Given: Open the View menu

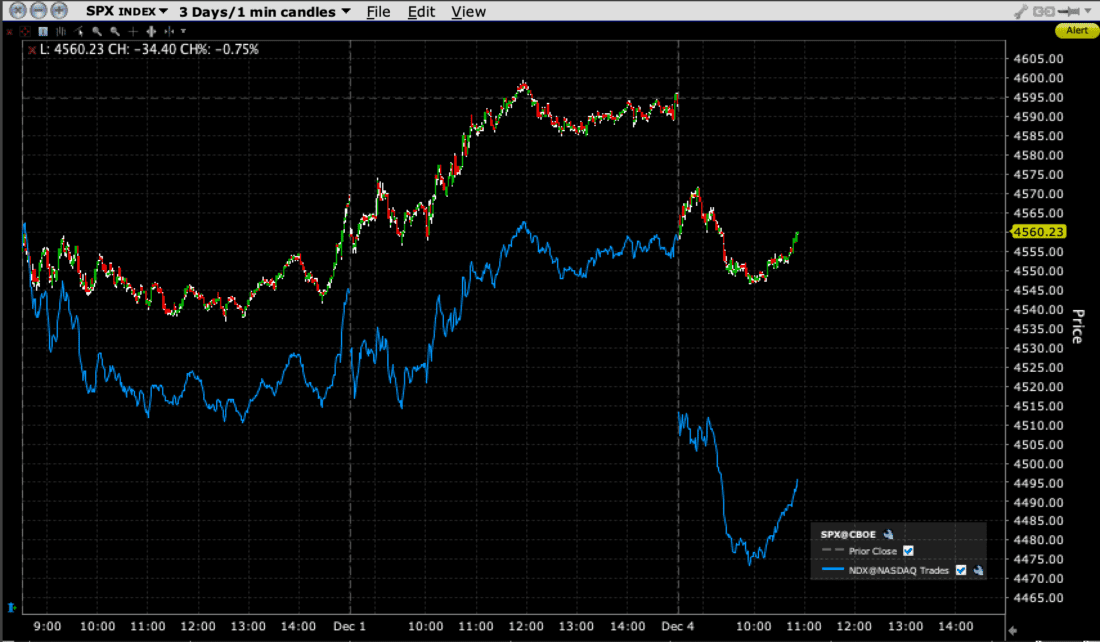Looking at the screenshot, I should pyautogui.click(x=469, y=12).
